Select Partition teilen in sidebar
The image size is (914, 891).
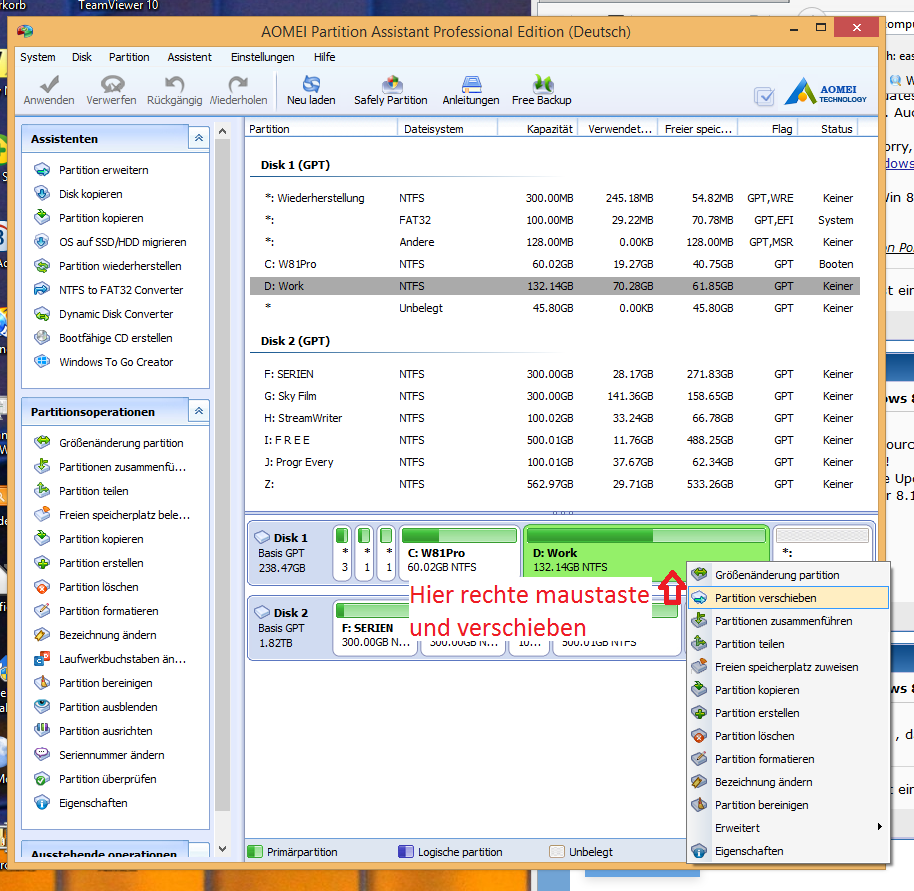(x=94, y=491)
